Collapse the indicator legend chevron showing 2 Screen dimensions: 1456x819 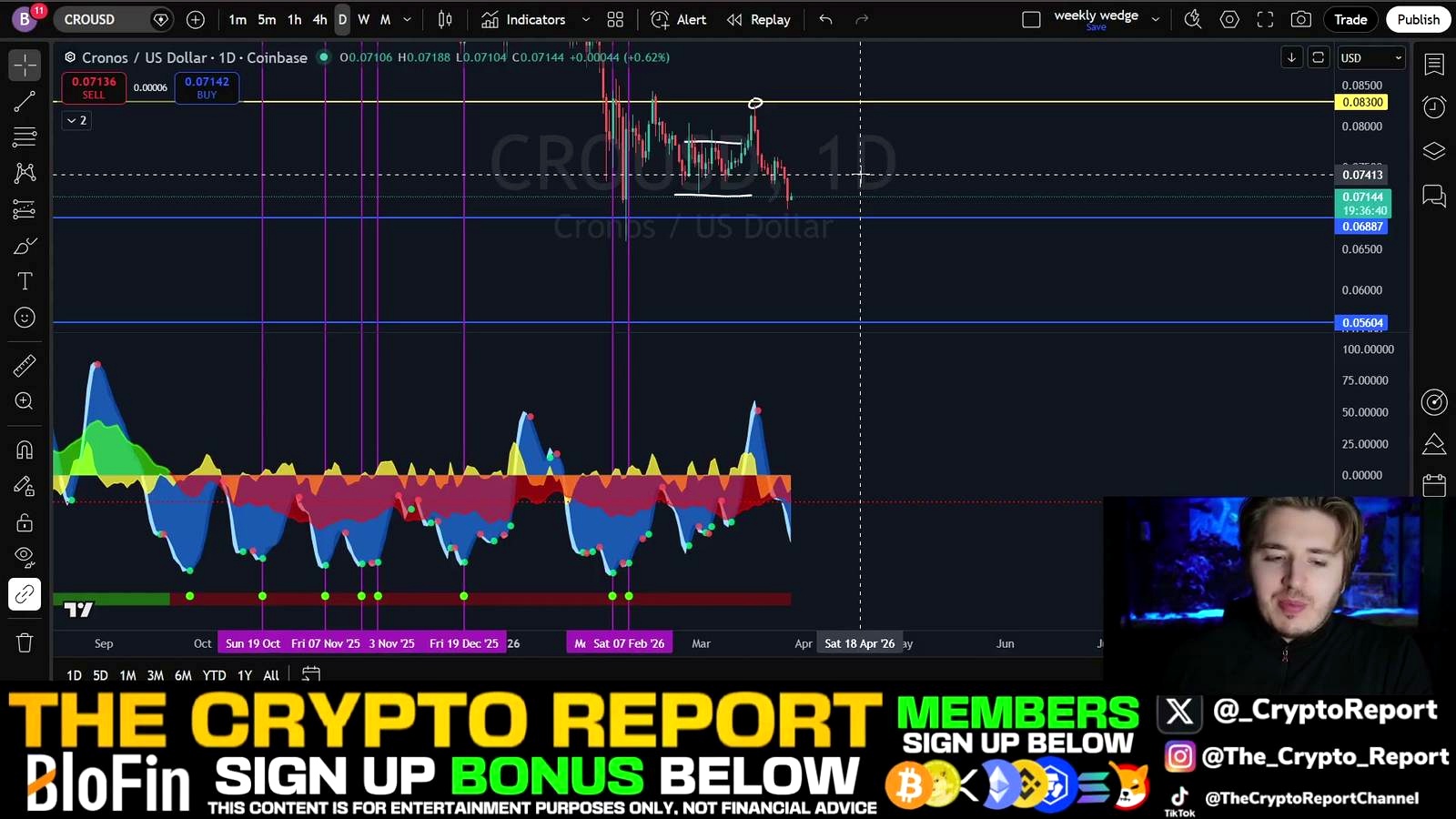77,120
